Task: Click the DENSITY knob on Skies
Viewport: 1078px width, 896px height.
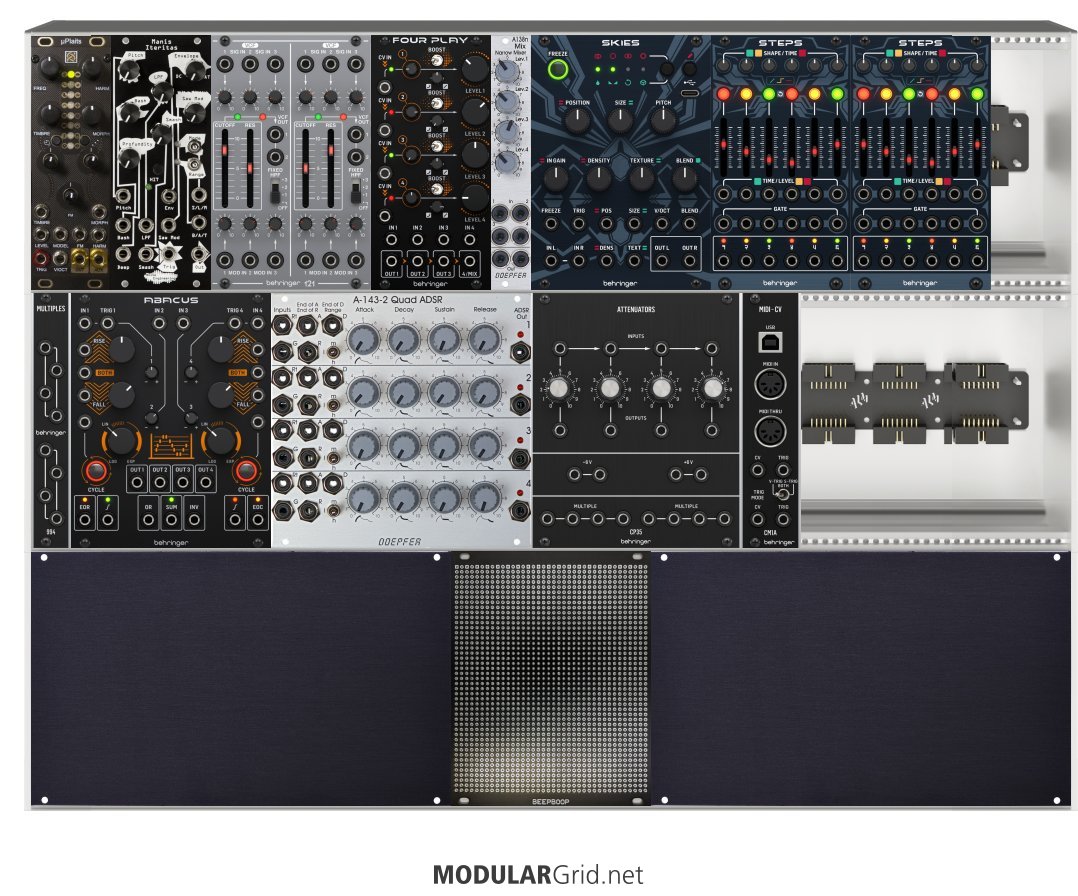Action: [598, 178]
